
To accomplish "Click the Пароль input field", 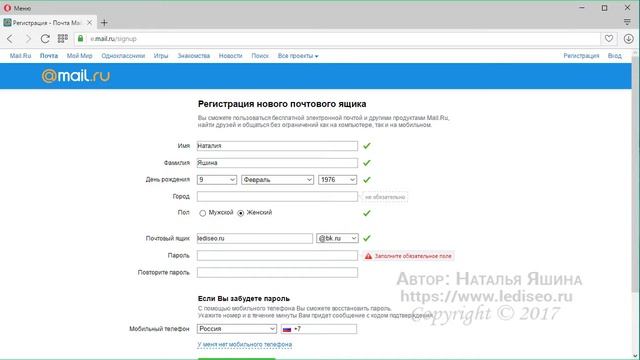I will [277, 256].
